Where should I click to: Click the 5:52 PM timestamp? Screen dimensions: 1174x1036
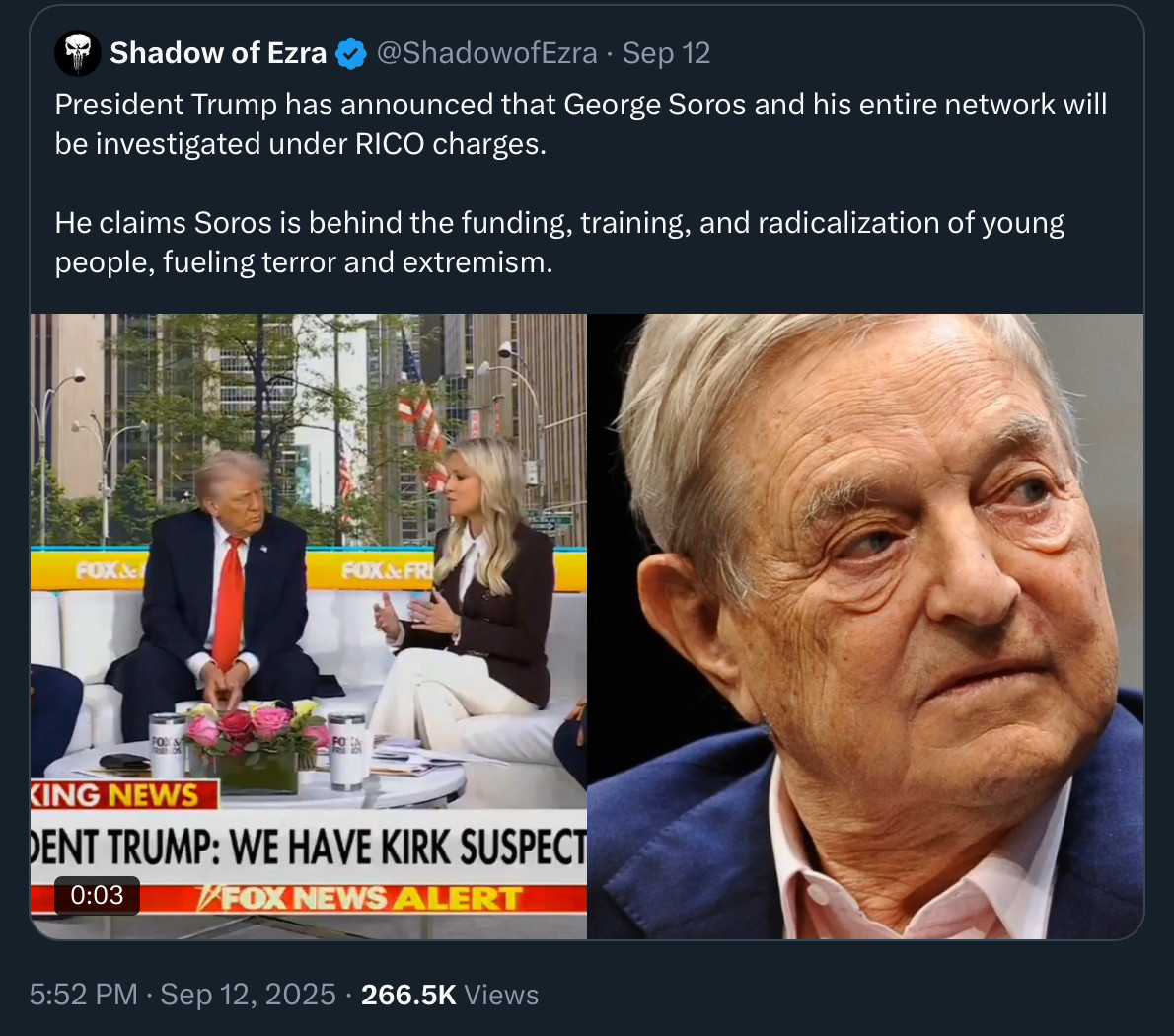[83, 995]
